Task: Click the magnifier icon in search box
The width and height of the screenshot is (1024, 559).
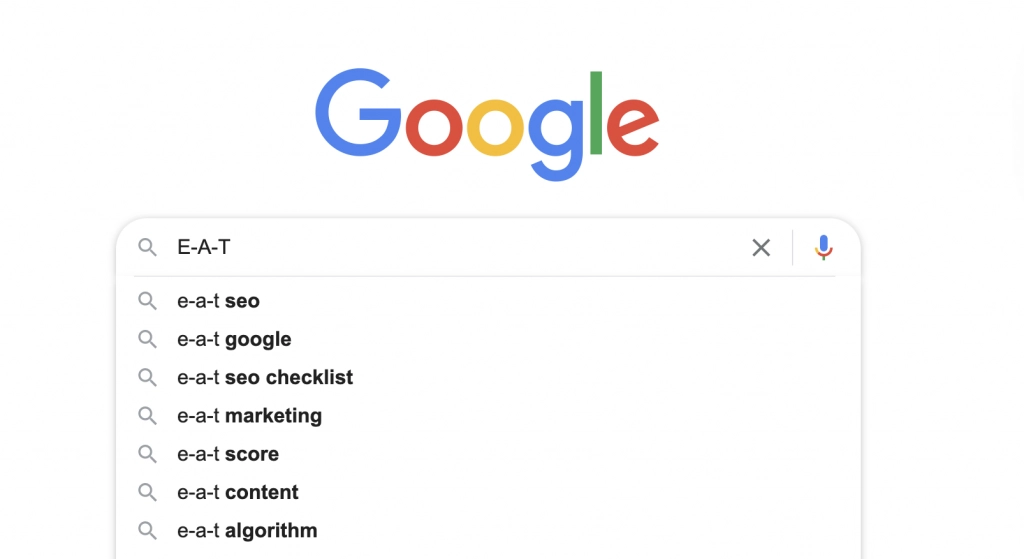Action: [x=148, y=248]
